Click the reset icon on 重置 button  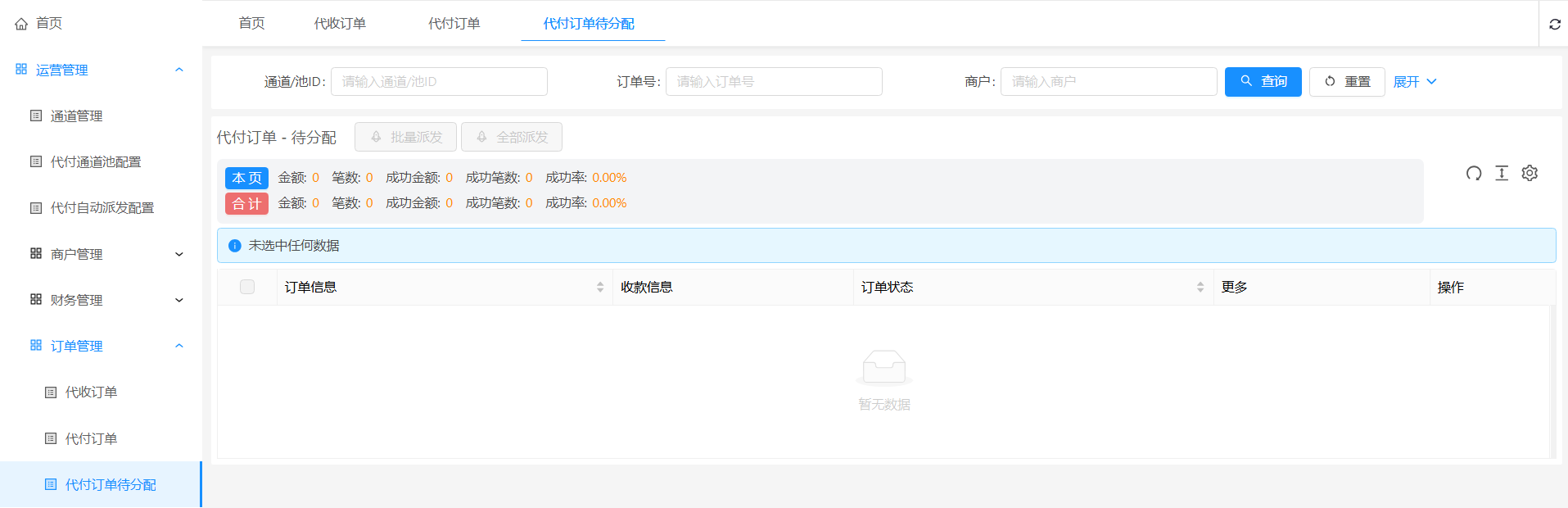click(x=1330, y=81)
